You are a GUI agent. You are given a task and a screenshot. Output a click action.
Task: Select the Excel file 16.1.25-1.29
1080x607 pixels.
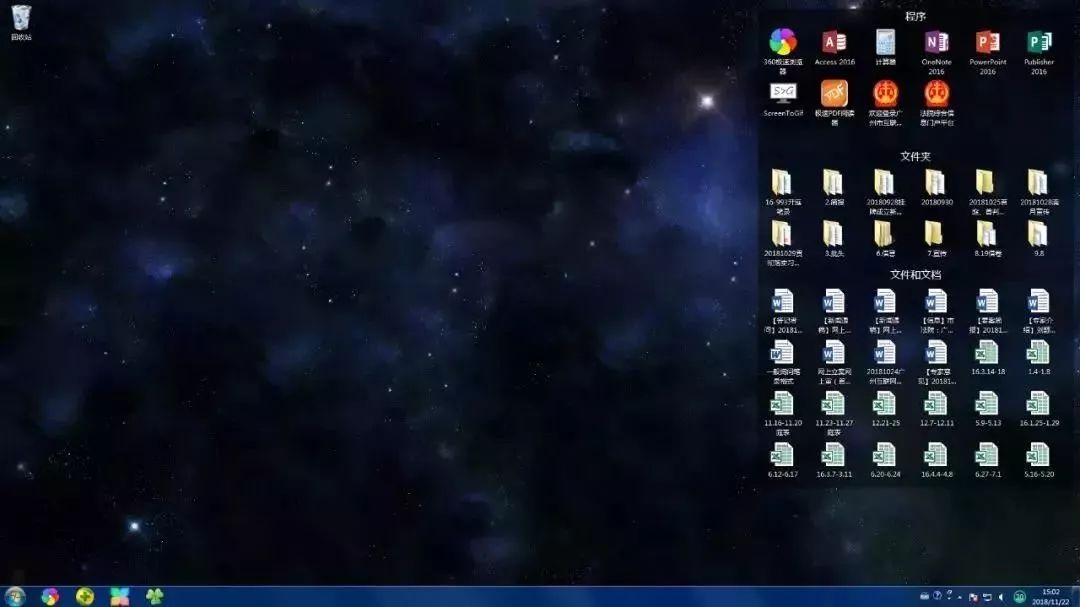click(x=1039, y=404)
